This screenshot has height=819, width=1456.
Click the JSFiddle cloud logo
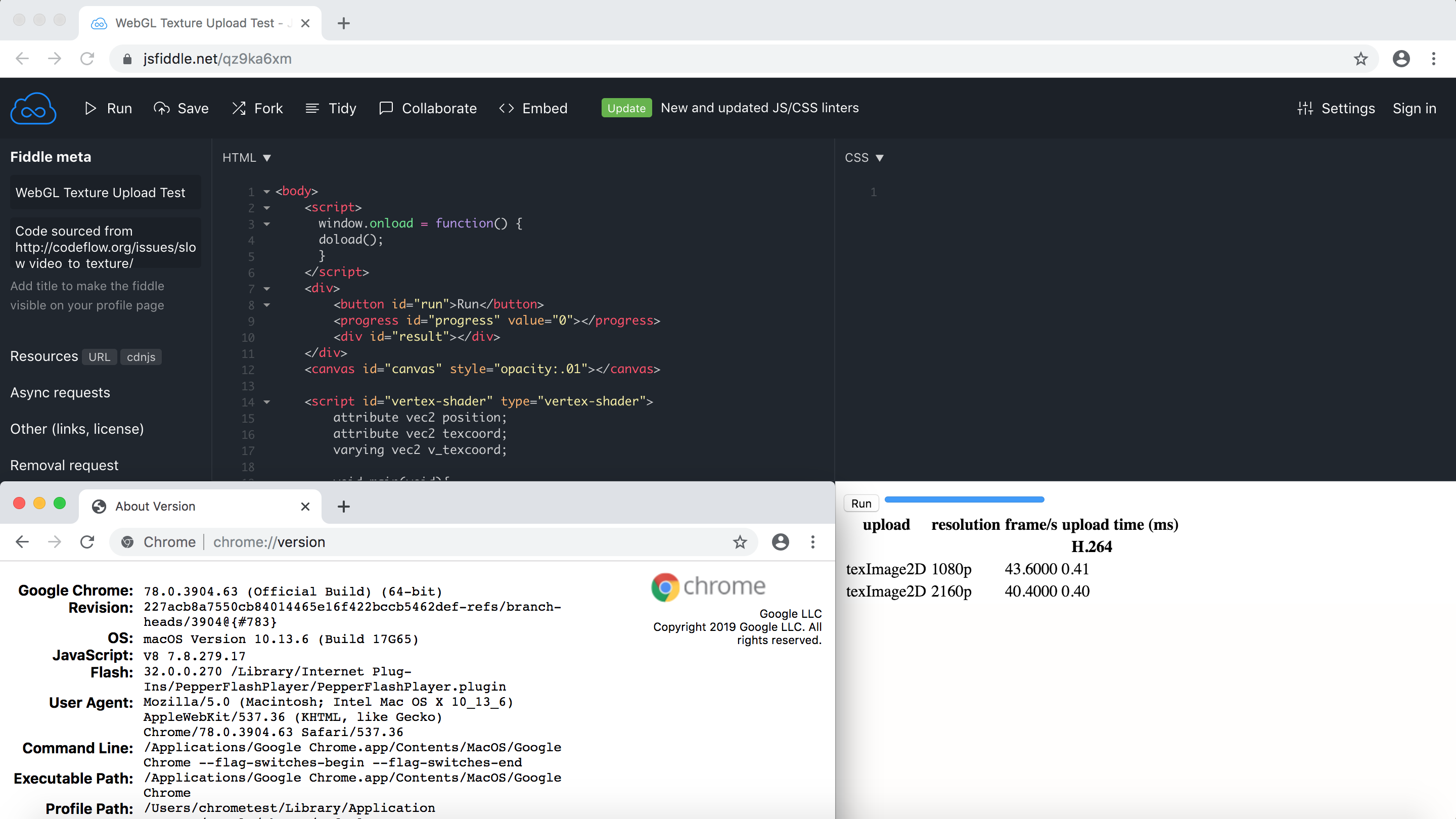[33, 108]
